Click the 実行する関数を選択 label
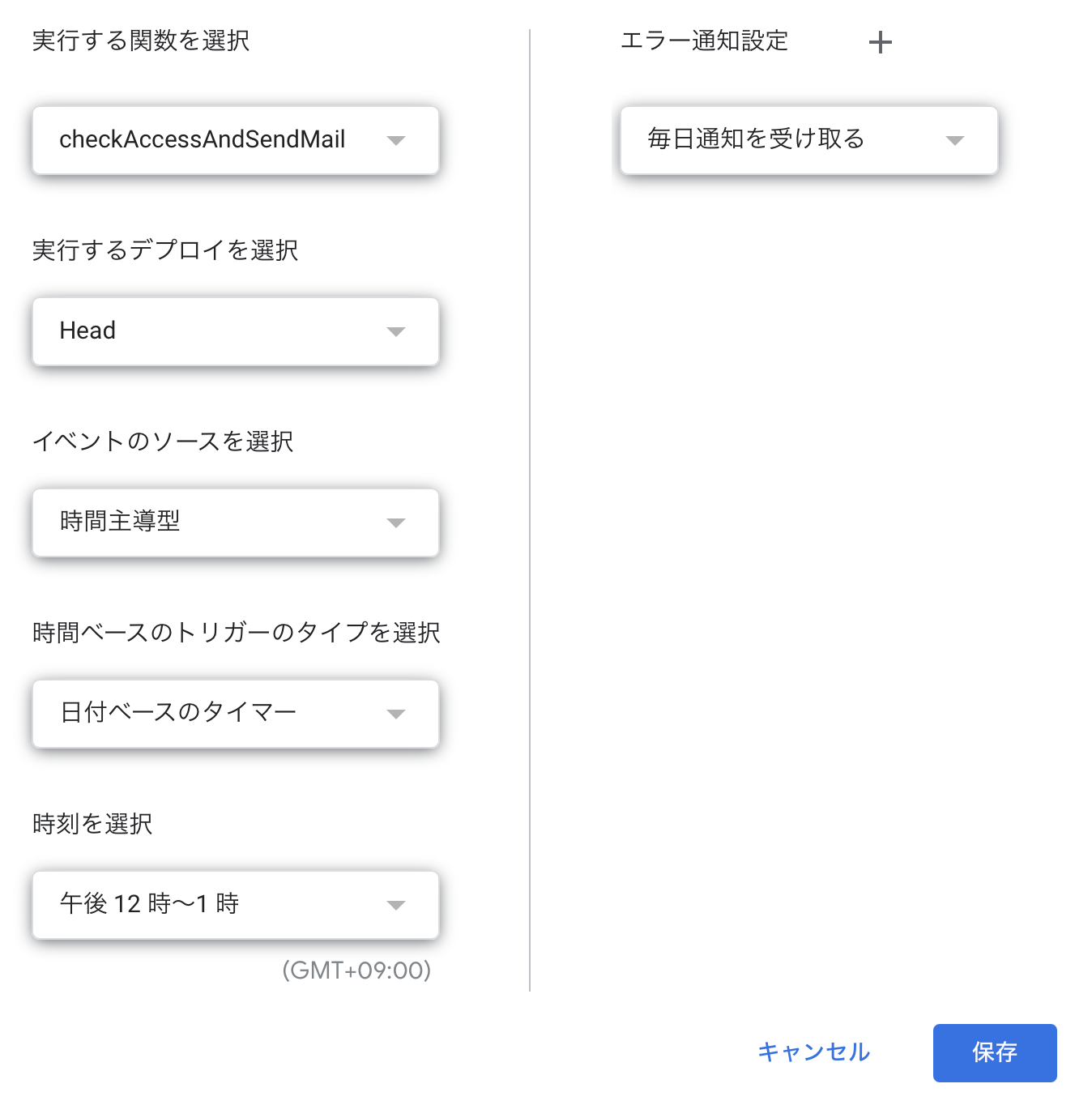1092x1105 pixels. click(141, 41)
